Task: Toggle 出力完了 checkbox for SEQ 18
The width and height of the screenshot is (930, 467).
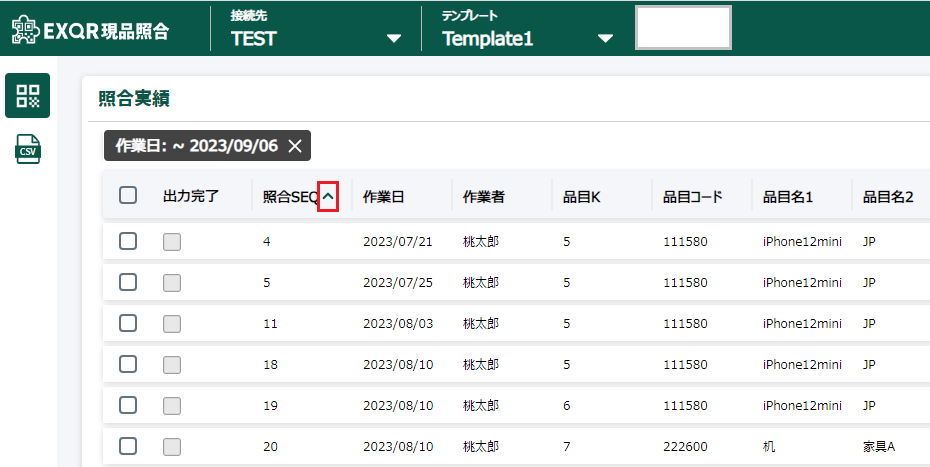Action: [x=172, y=364]
